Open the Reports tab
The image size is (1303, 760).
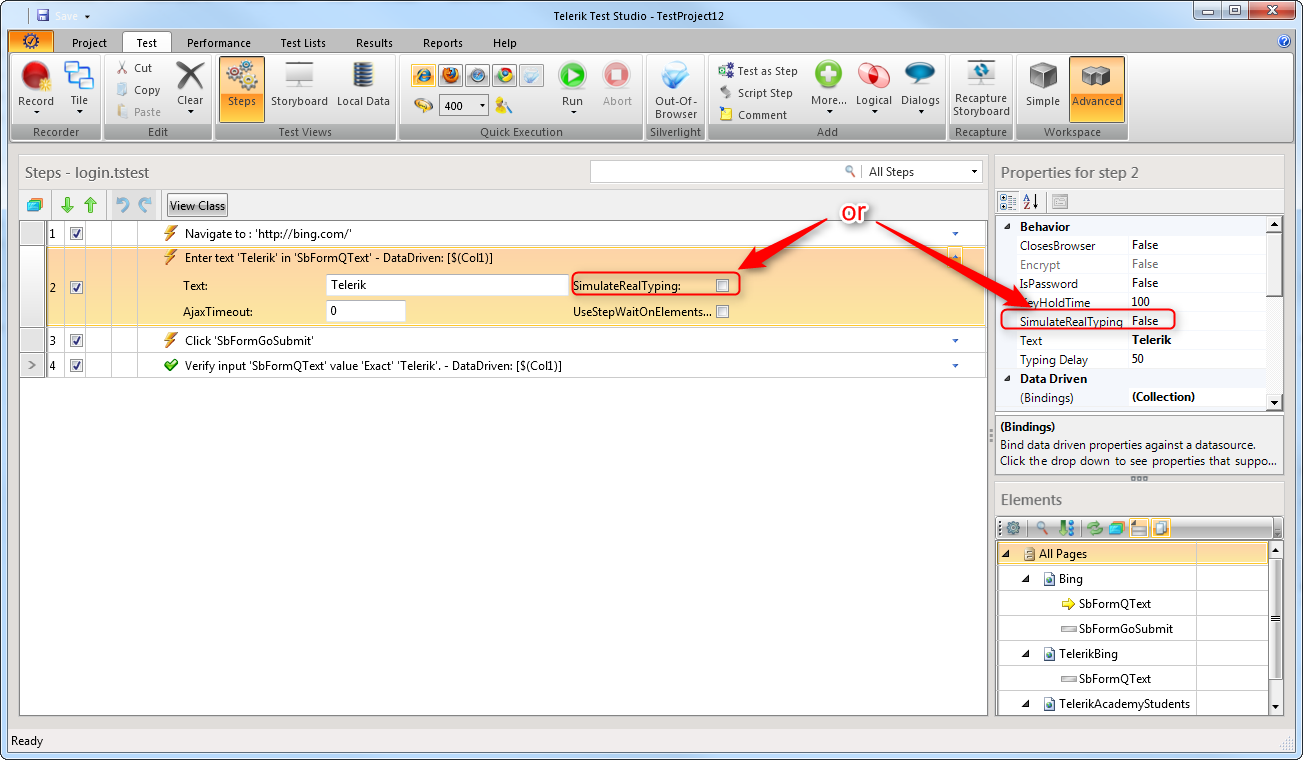pyautogui.click(x=443, y=43)
